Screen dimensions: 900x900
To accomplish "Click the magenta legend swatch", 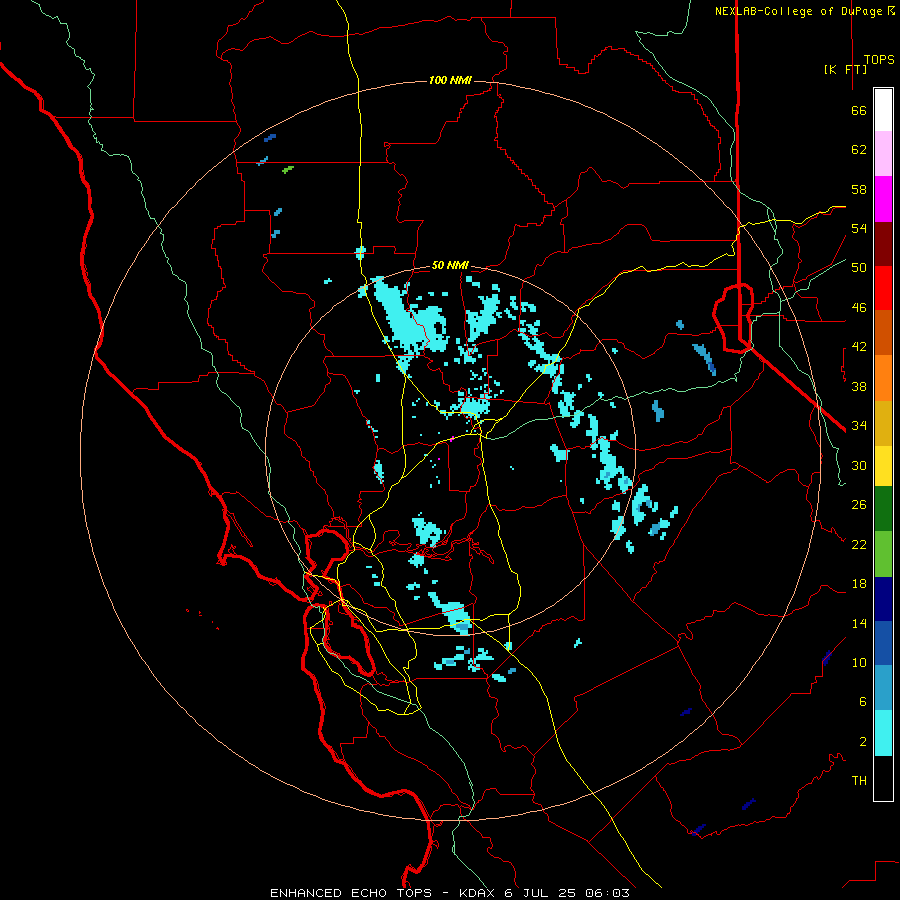I will tap(883, 199).
